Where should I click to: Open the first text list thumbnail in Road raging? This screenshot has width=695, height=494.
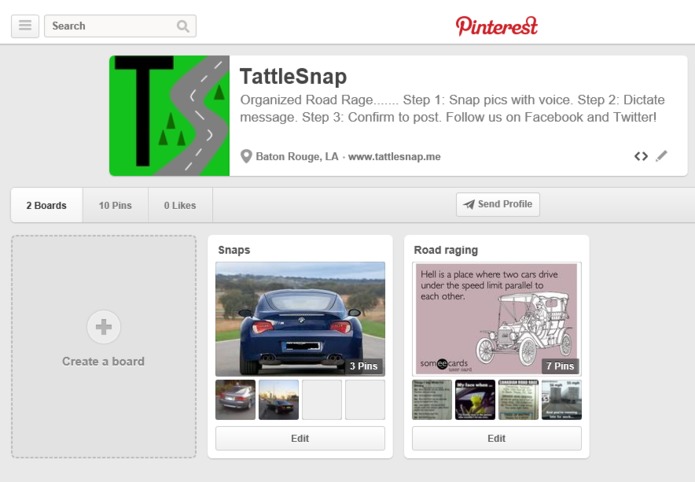coord(432,400)
